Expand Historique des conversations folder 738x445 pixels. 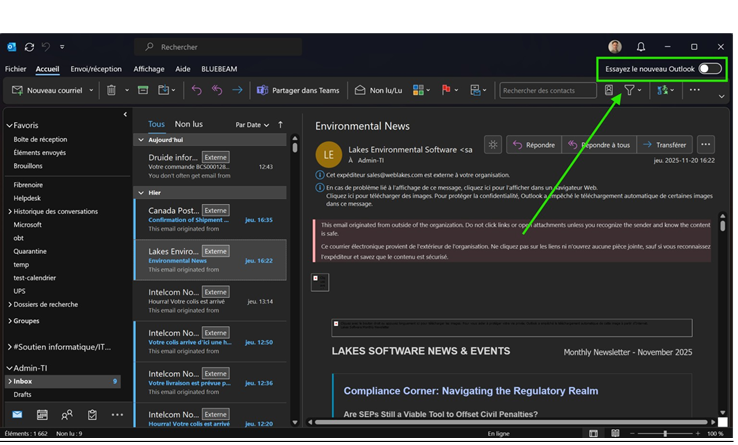[10, 211]
